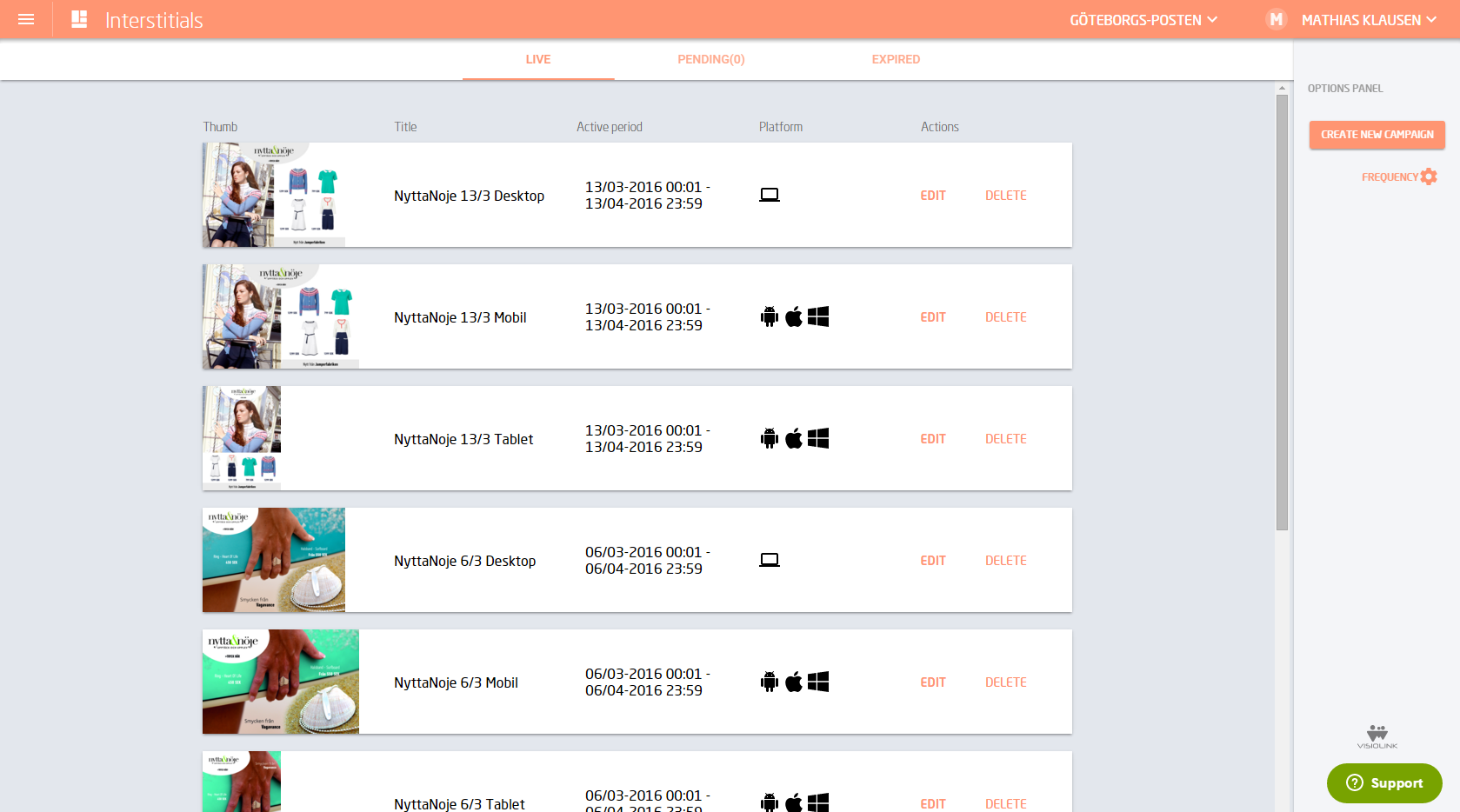Viewport: 1460px width, 812px height.
Task: Edit NyttaNoje 13/3 Desktop campaign
Action: tap(933, 196)
